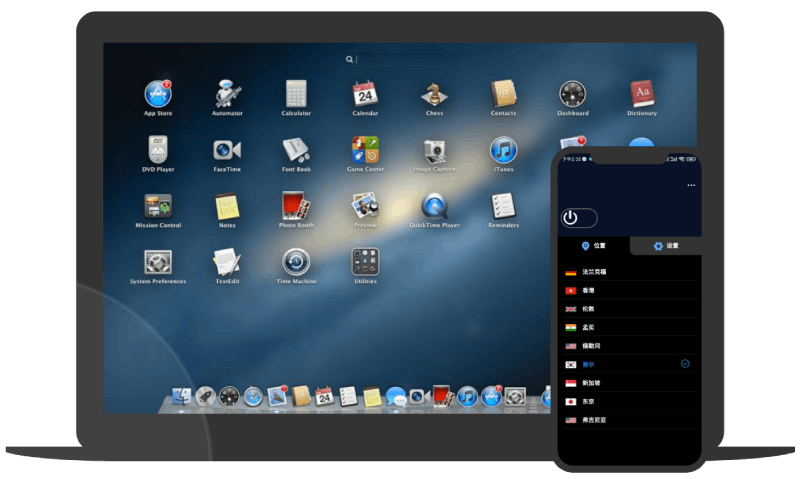Open QuickTime Player
The image size is (800, 479).
434,207
